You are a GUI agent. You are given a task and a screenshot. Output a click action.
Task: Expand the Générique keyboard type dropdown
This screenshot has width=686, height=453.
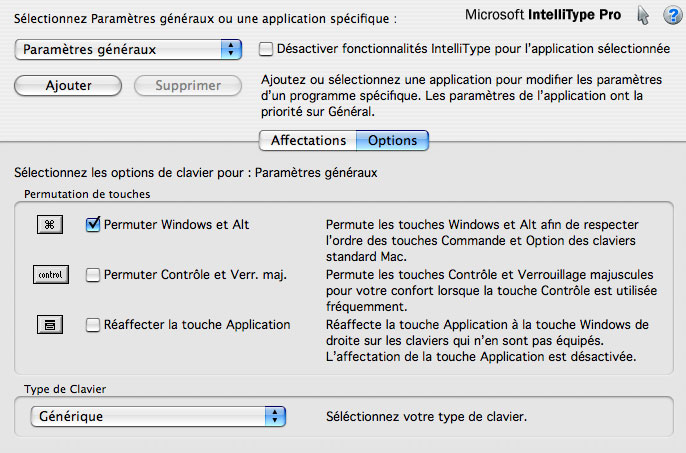(158, 416)
